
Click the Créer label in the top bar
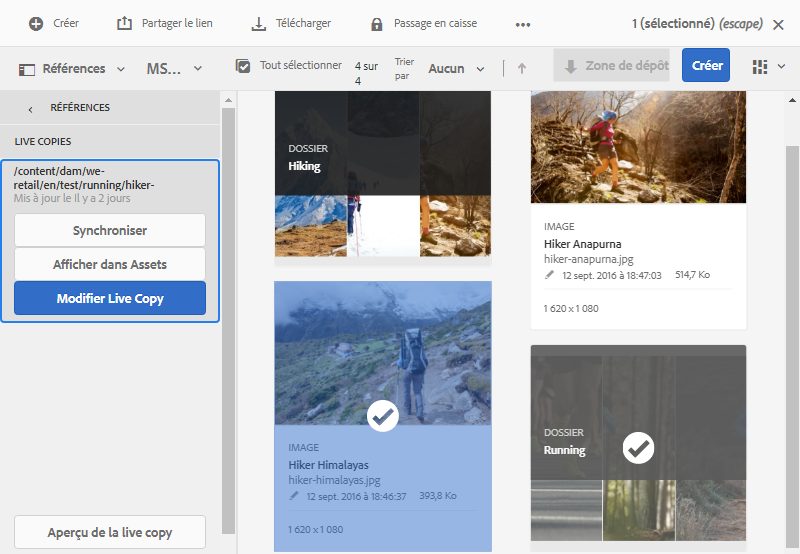click(66, 23)
